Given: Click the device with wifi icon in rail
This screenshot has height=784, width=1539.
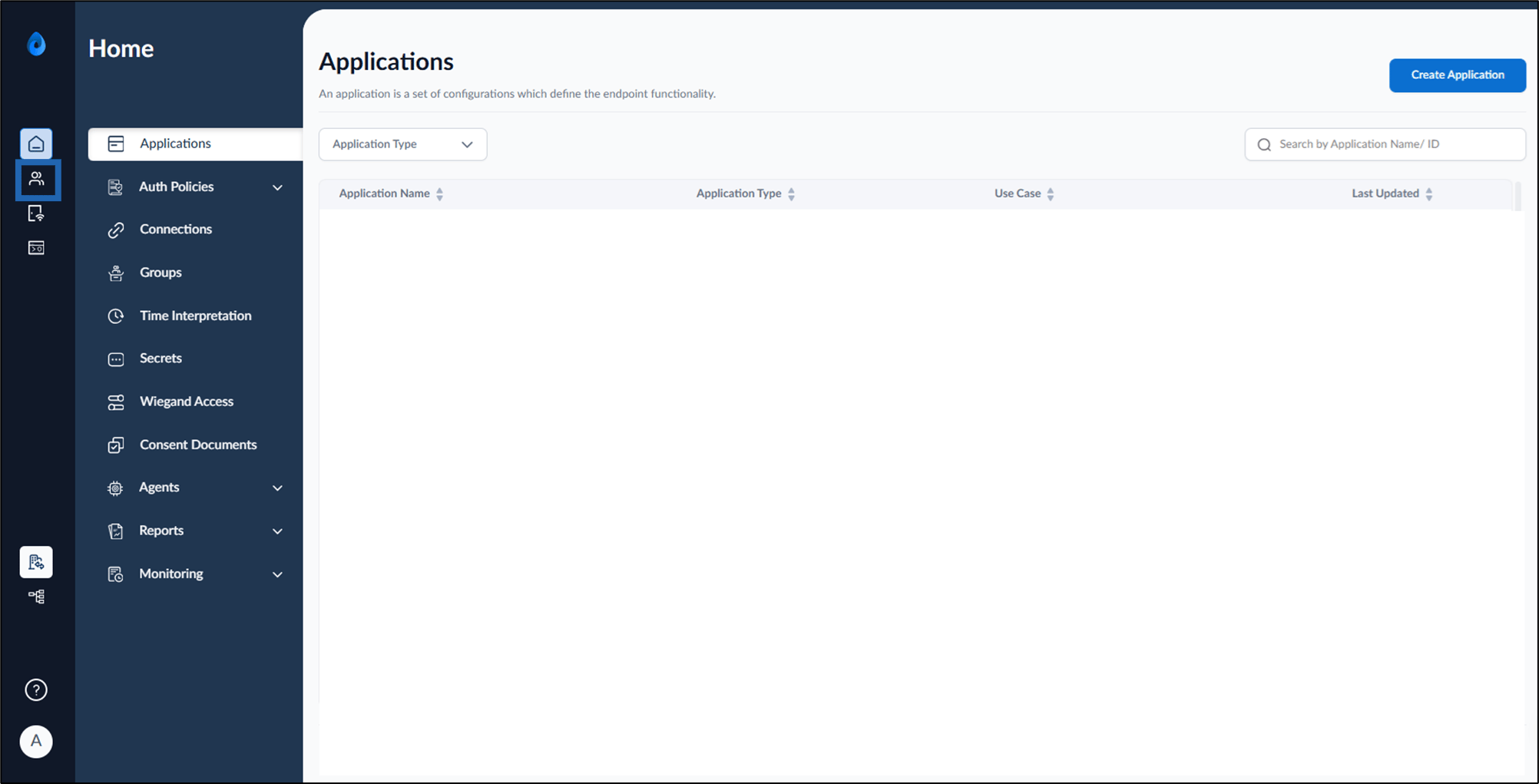Looking at the screenshot, I should (x=36, y=213).
